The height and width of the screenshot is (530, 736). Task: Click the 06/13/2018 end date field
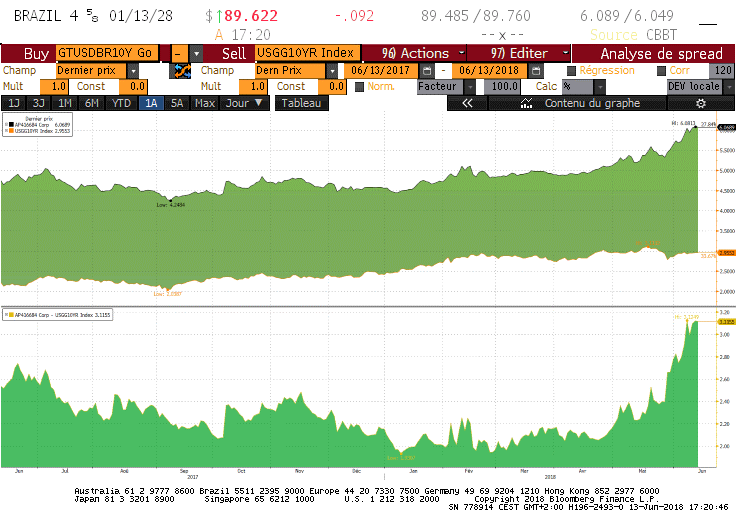(x=489, y=71)
